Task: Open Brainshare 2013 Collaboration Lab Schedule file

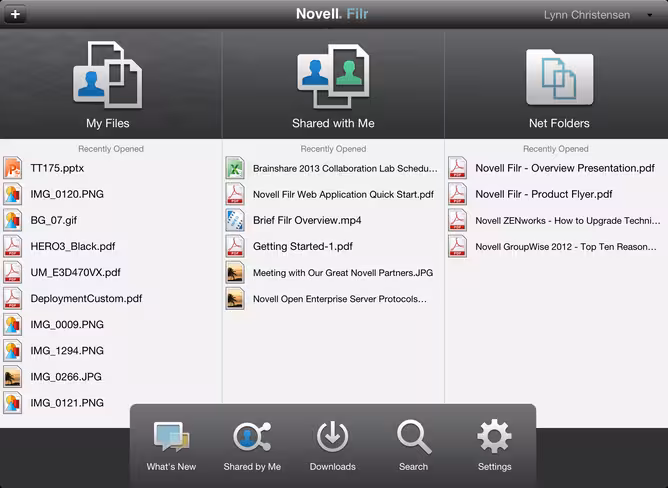Action: click(345, 168)
